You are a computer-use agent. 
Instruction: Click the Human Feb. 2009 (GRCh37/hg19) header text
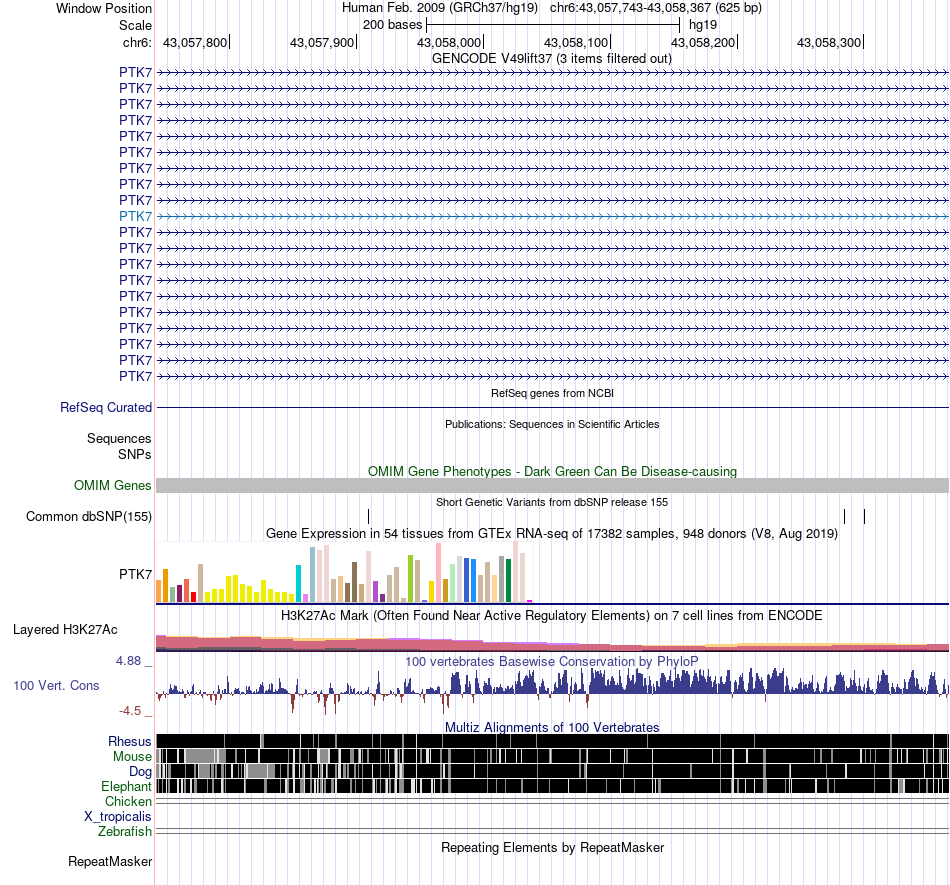pyautogui.click(x=439, y=8)
